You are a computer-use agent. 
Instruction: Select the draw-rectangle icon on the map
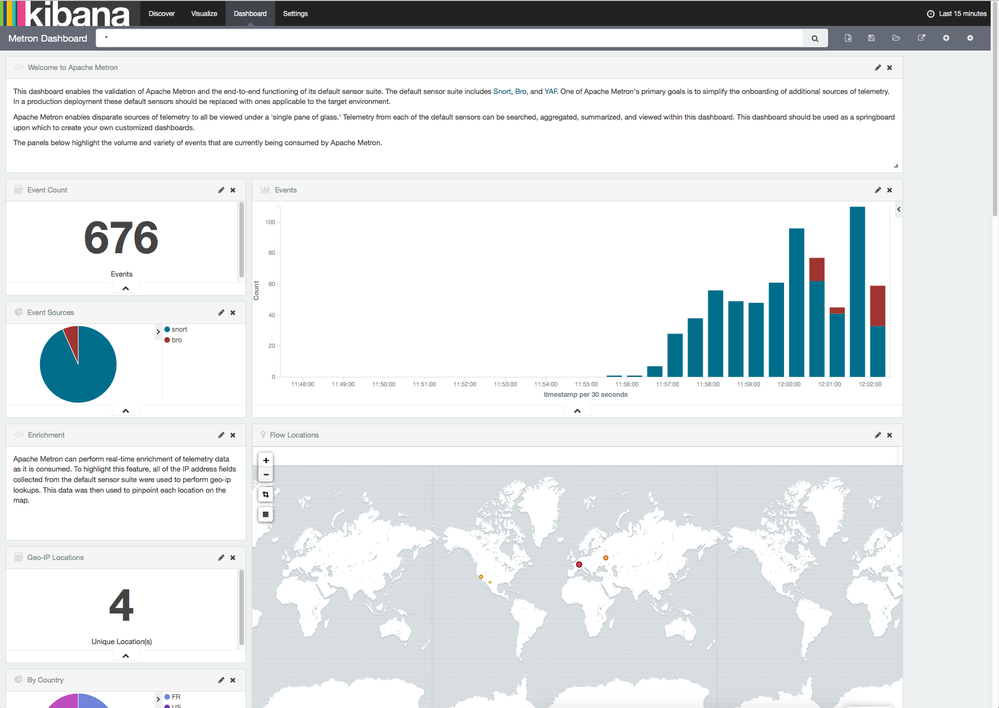(265, 494)
